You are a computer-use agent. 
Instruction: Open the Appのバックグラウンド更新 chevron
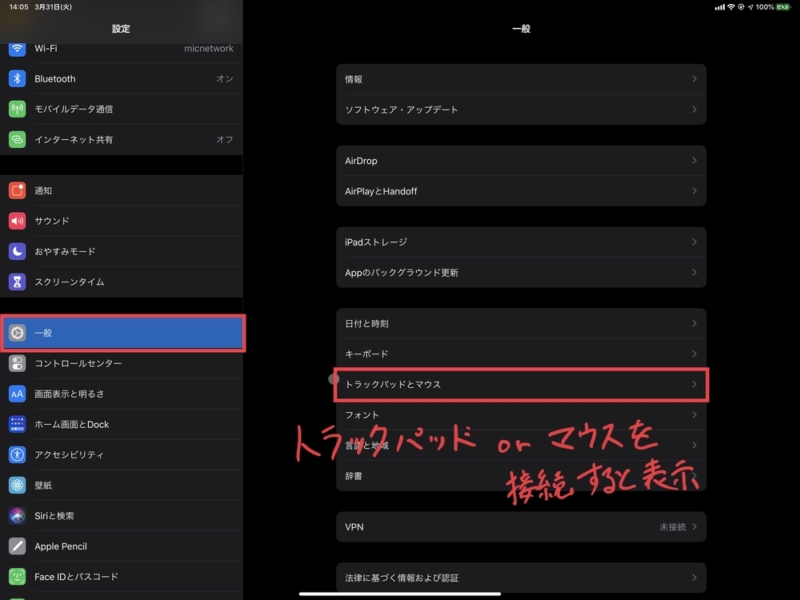[x=694, y=272]
